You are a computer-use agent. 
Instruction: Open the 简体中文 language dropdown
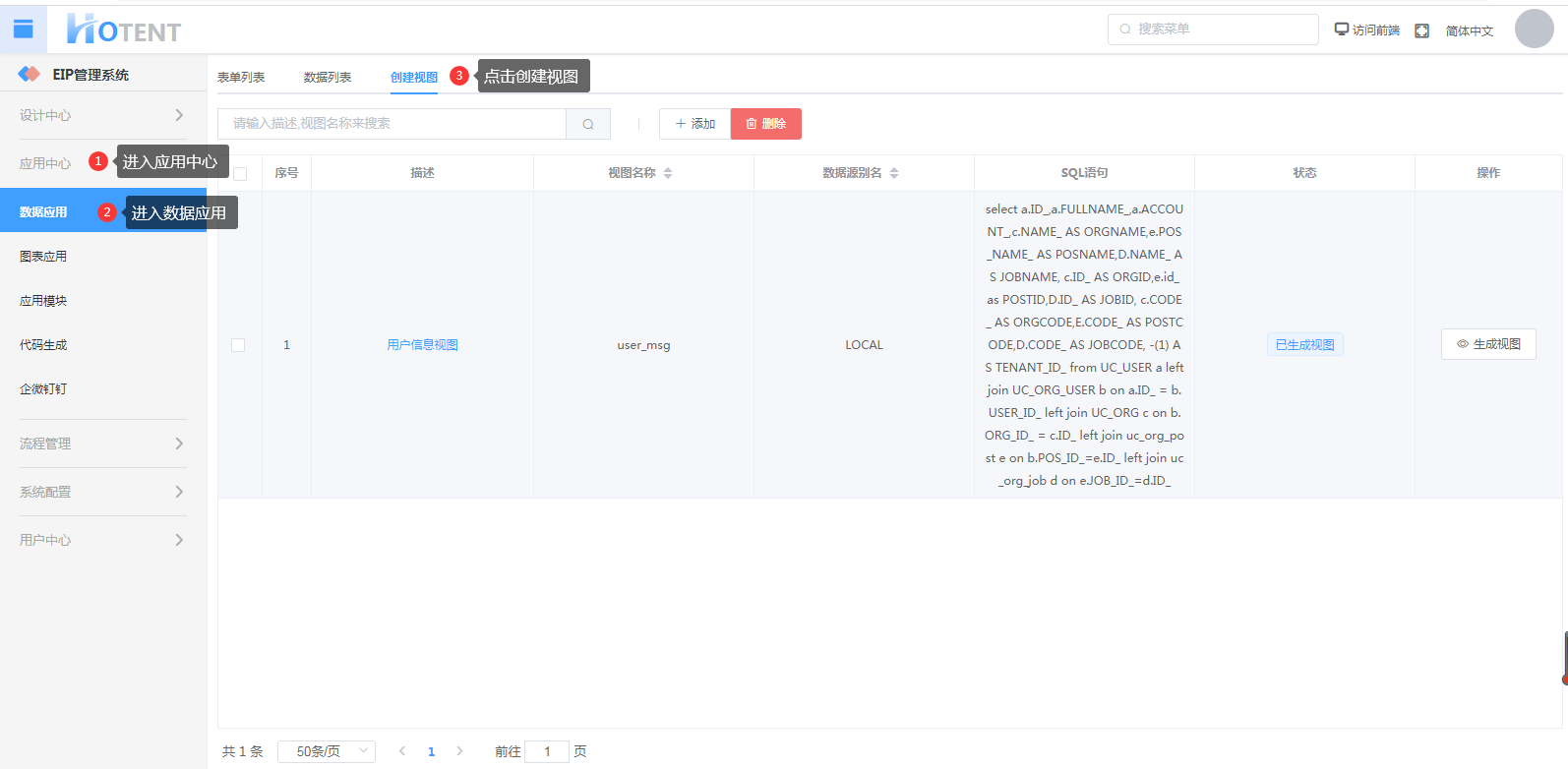[1470, 30]
